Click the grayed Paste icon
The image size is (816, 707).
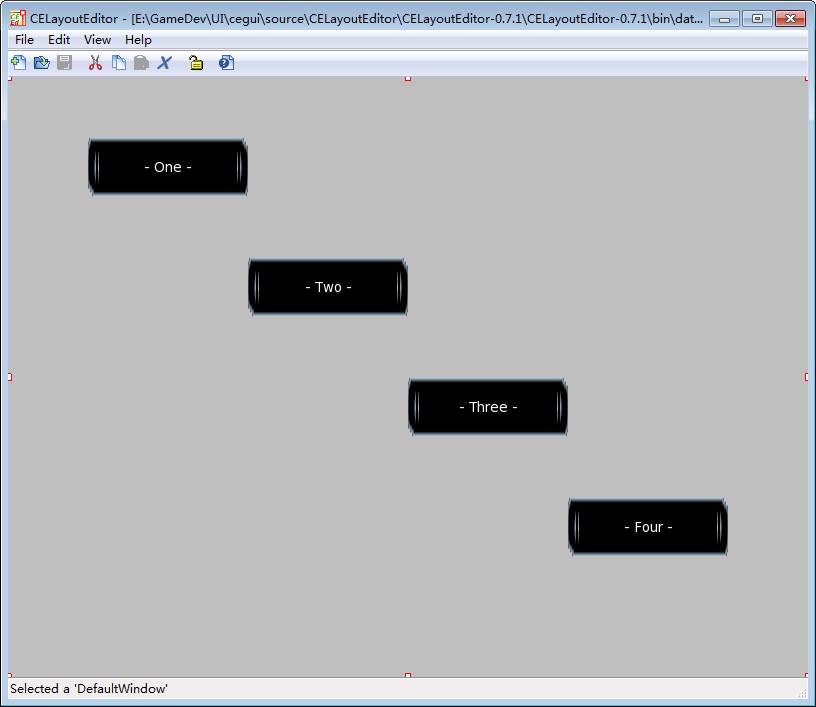[x=141, y=63]
